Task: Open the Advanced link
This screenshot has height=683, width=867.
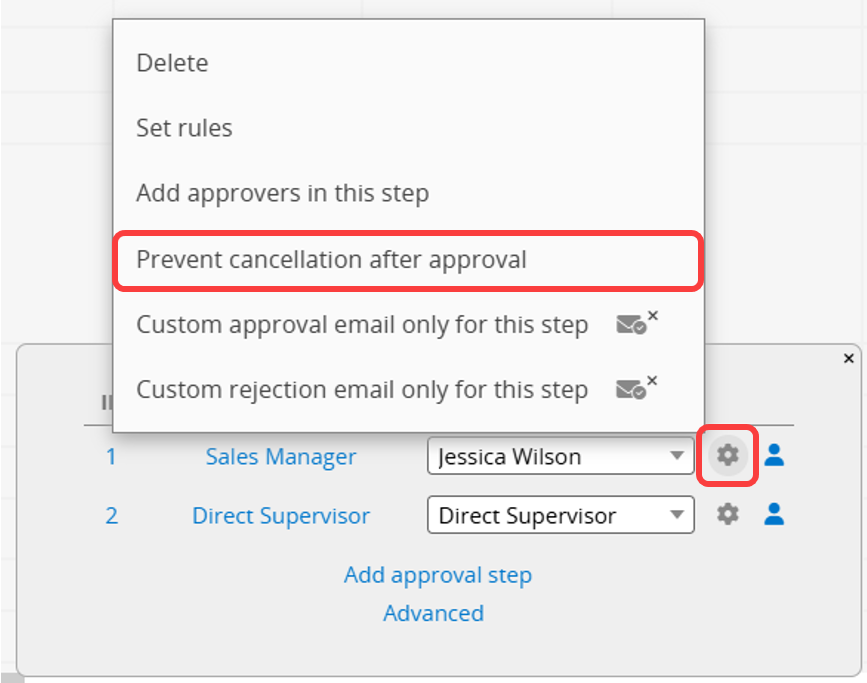Action: 434,613
